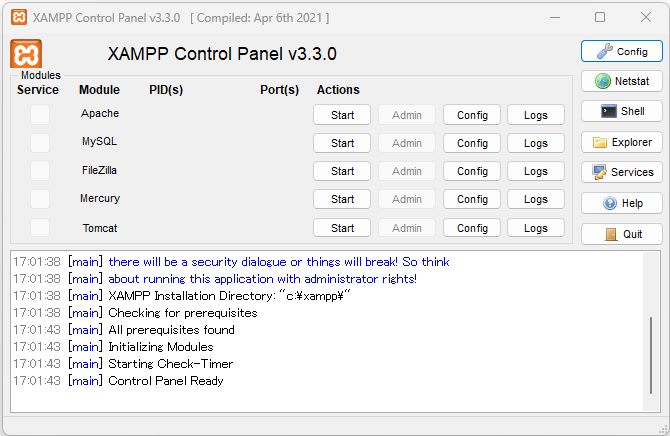
Task: Open Apache Logs menu
Action: coord(536,115)
